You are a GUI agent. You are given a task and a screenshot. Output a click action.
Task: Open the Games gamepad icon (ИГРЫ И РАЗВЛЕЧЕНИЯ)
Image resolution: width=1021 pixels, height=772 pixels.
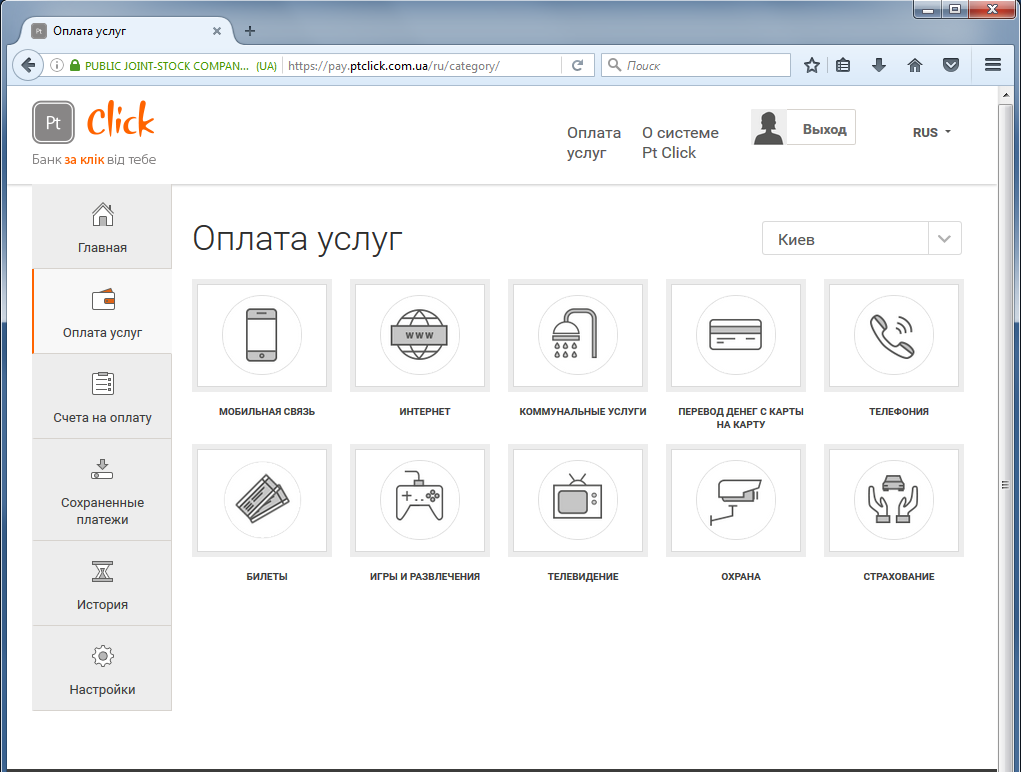(x=420, y=500)
